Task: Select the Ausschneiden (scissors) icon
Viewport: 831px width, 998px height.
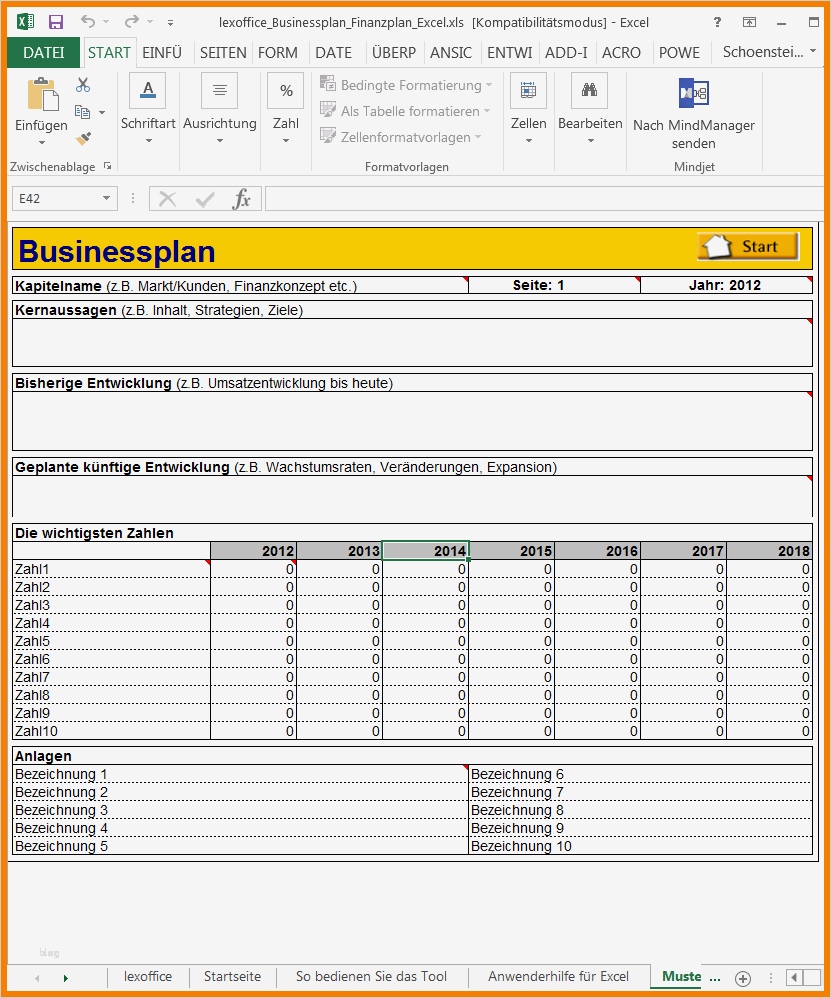Action: [82, 85]
